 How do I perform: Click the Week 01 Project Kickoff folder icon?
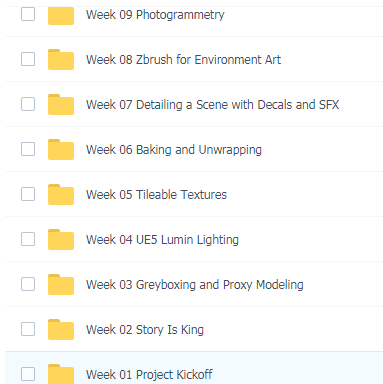pyautogui.click(x=61, y=374)
